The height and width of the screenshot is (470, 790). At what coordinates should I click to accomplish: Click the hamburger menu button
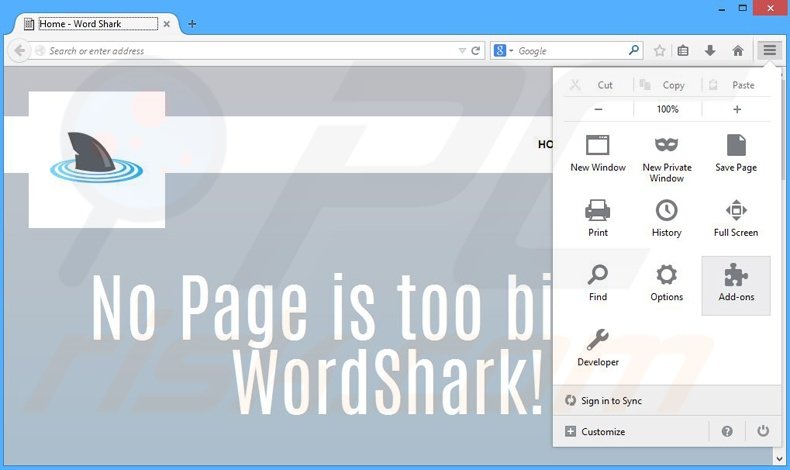pos(769,50)
